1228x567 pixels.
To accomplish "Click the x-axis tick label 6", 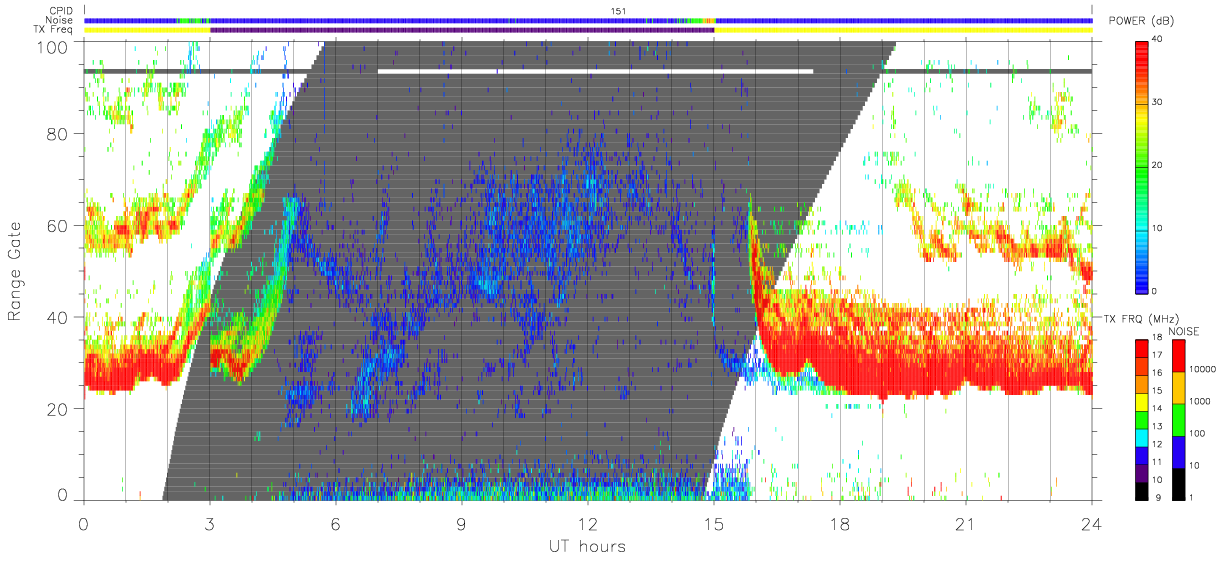I will 336,524.
